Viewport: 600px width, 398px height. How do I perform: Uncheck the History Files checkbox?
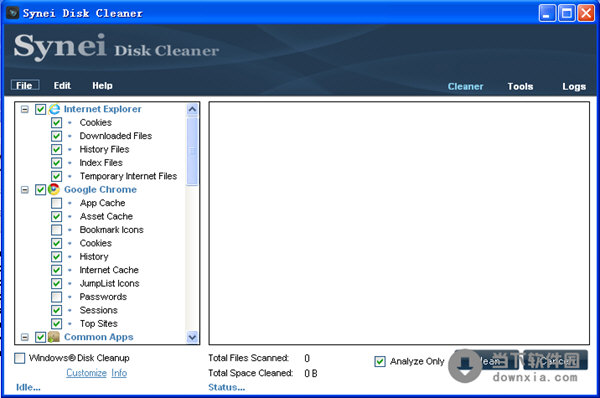tap(57, 149)
